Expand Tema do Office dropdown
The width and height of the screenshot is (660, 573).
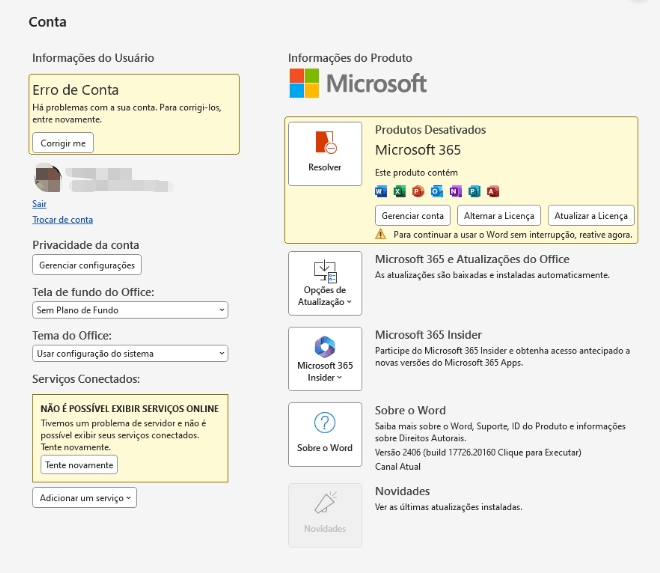130,354
